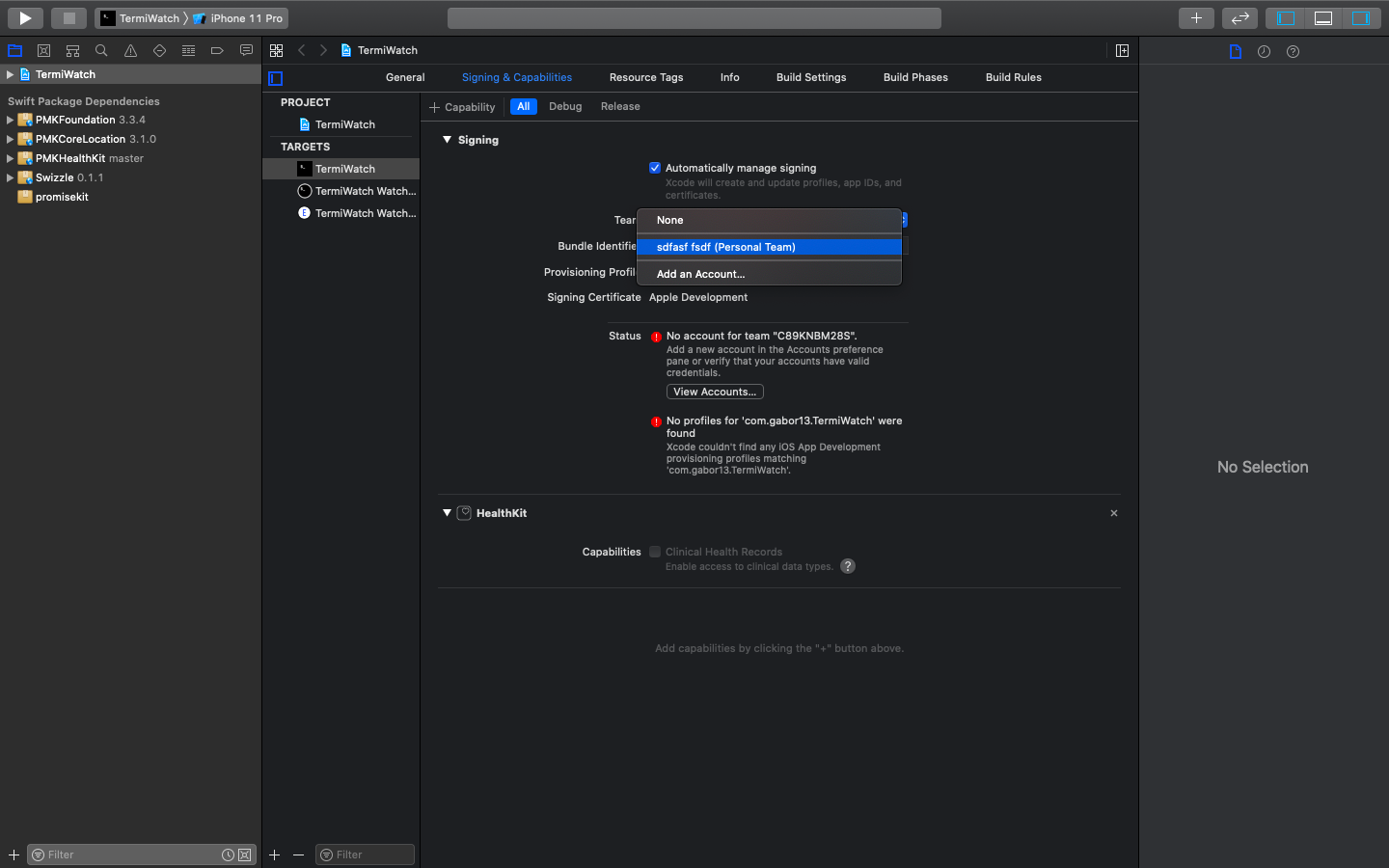Hide the project and targets list

click(x=276, y=78)
